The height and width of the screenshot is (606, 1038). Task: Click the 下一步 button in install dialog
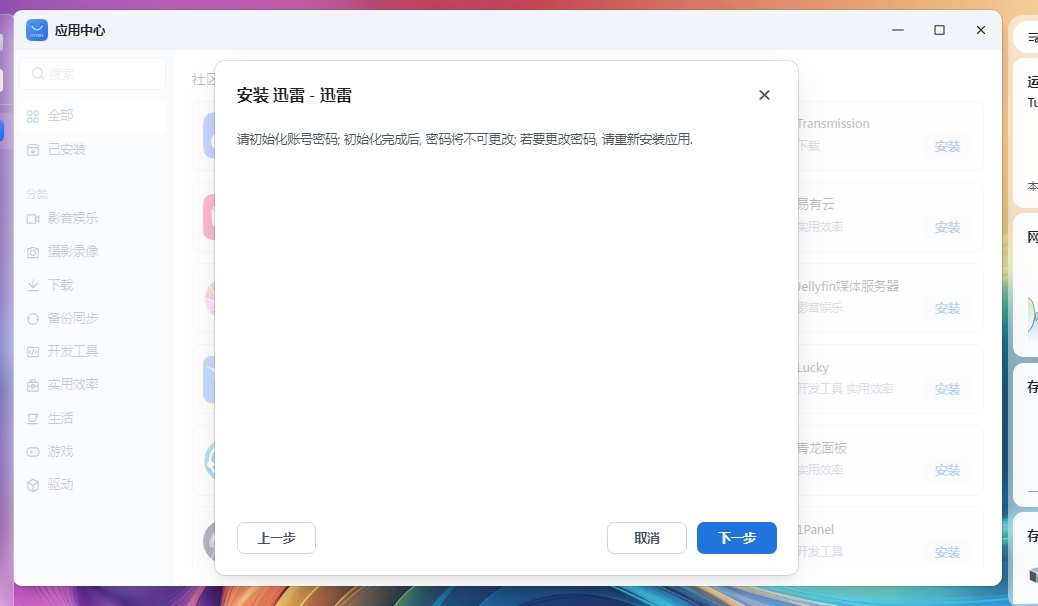736,538
